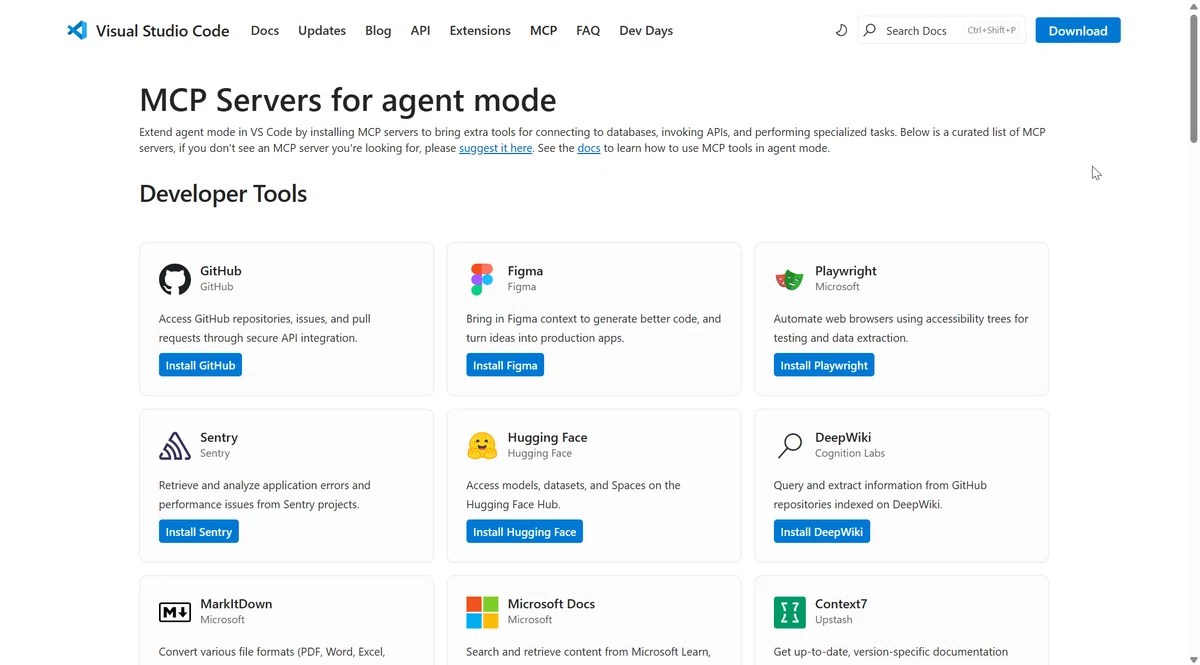Image resolution: width=1200 pixels, height=665 pixels.
Task: Click the Playwright masks icon
Action: 789,279
